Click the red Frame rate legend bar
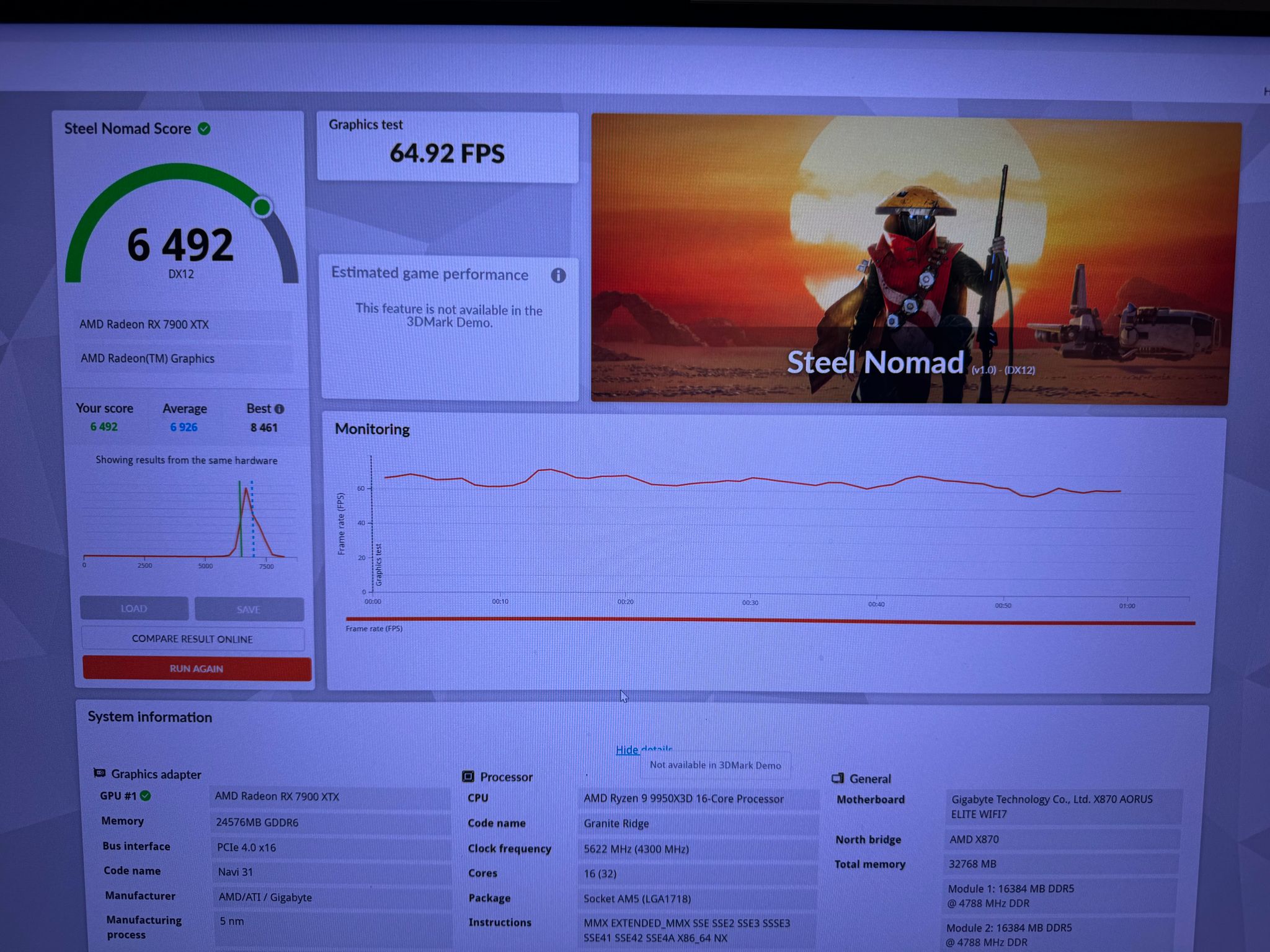This screenshot has width=1270, height=952. (x=770, y=621)
